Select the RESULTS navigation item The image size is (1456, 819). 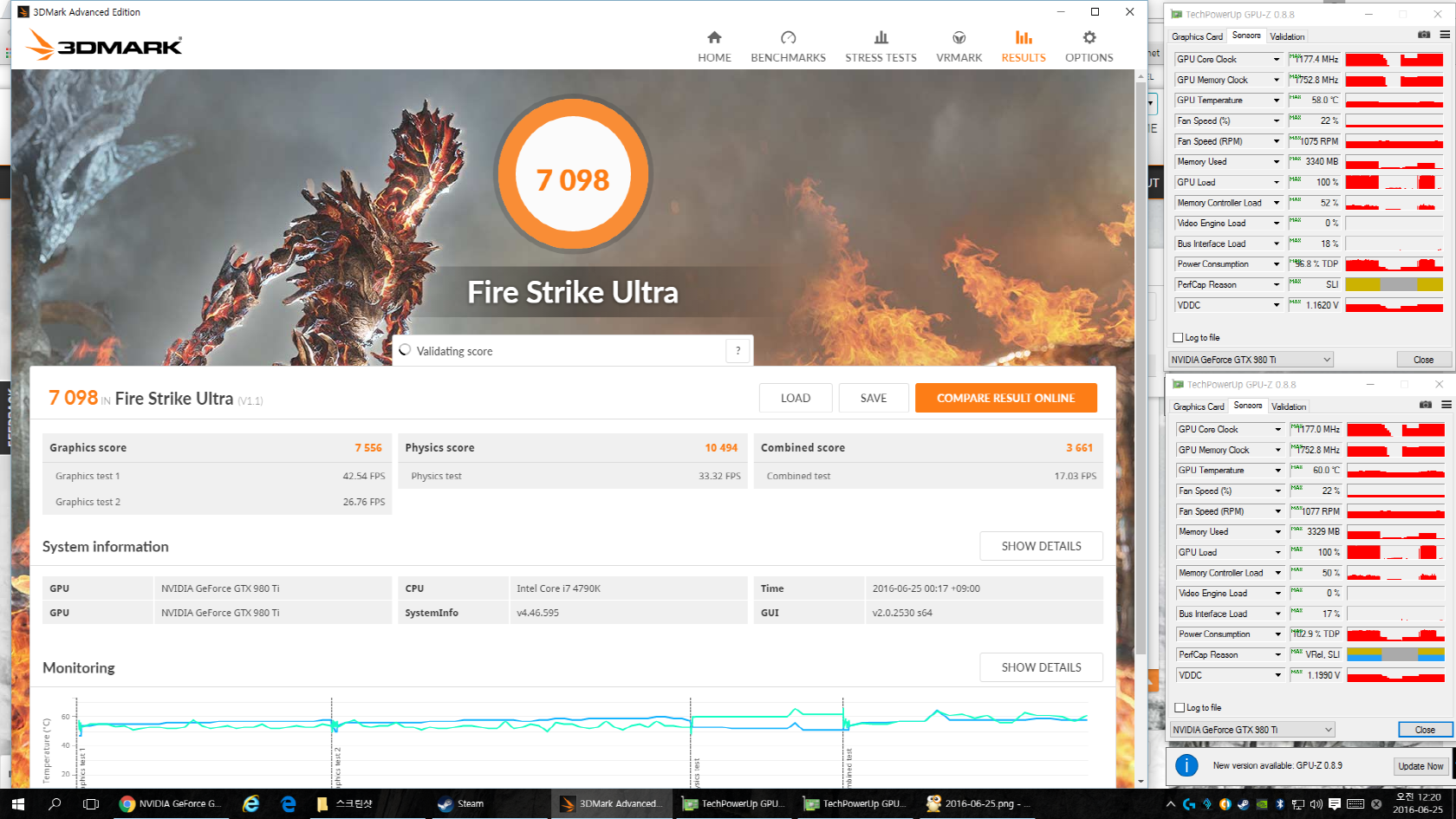click(x=1024, y=47)
